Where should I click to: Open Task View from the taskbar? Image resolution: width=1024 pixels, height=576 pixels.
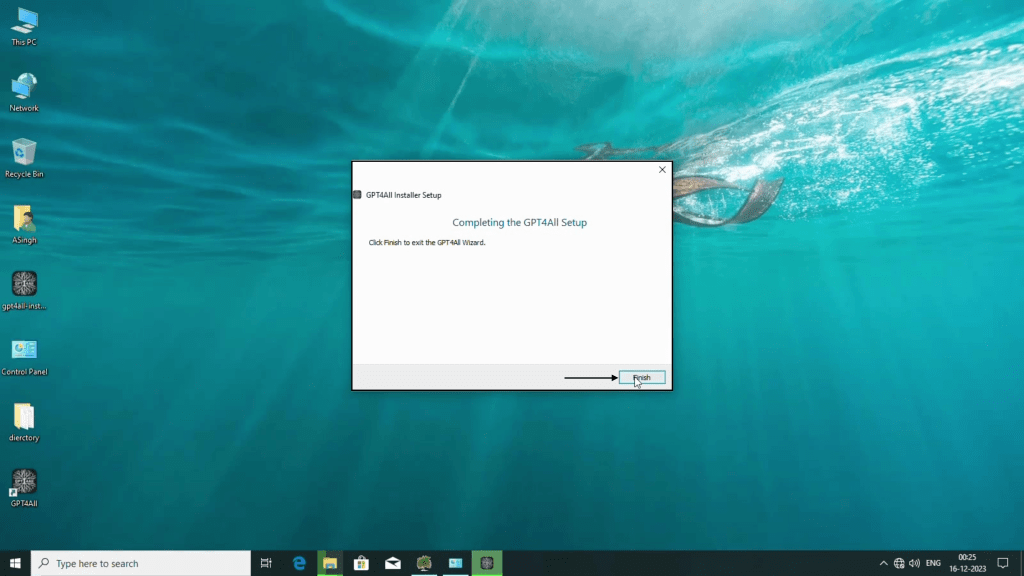click(266, 563)
